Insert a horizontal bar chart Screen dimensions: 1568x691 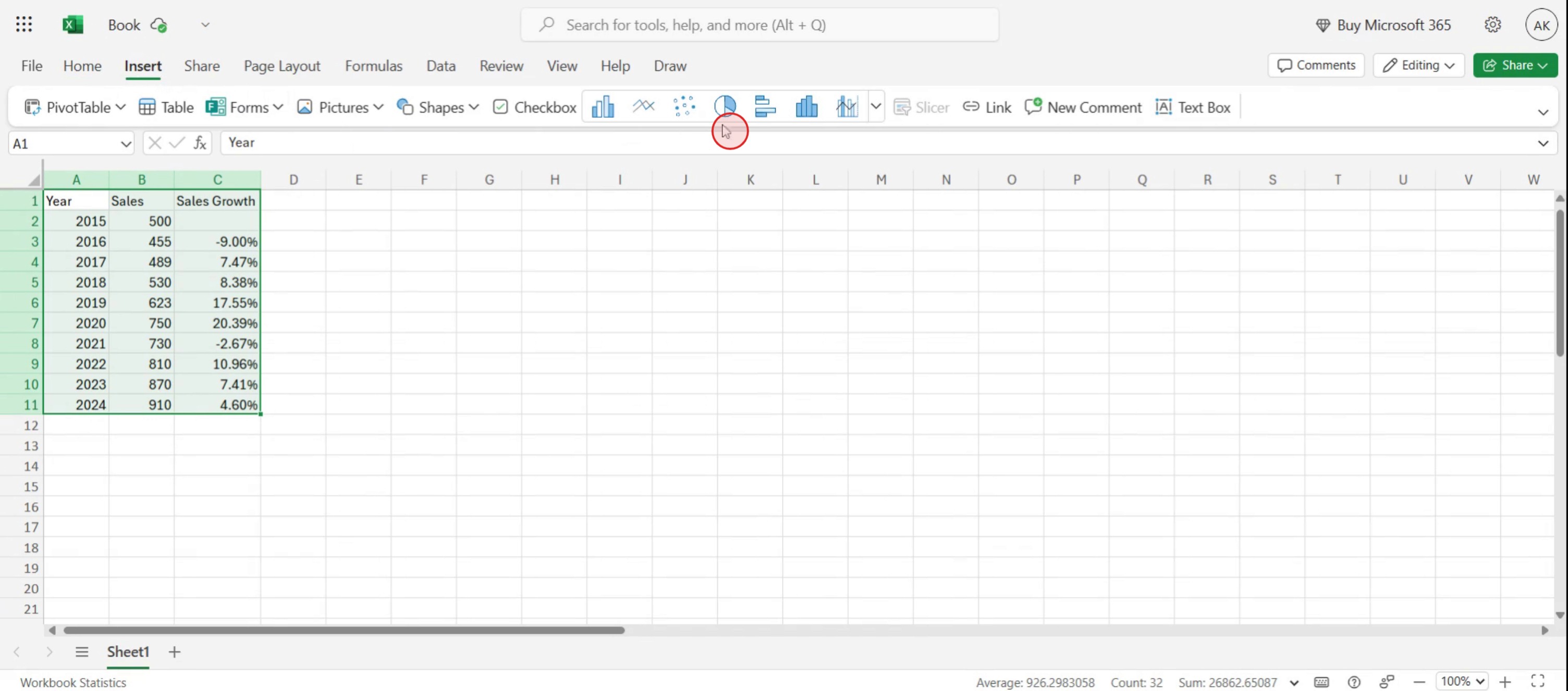coord(765,107)
